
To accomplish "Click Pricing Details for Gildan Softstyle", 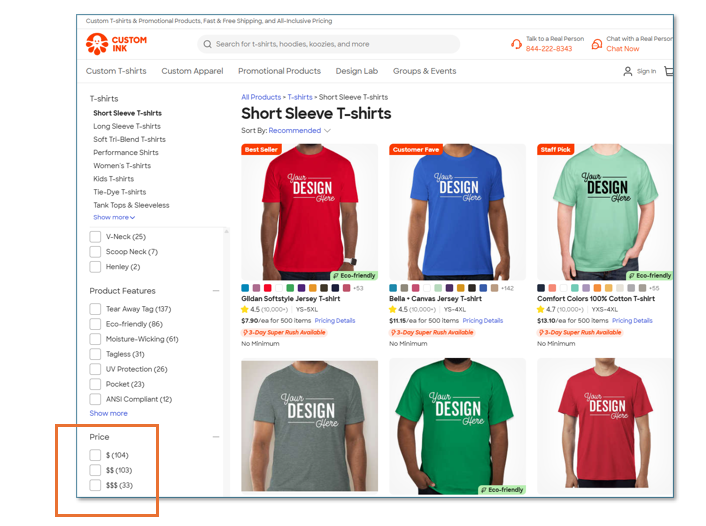I will pos(335,321).
